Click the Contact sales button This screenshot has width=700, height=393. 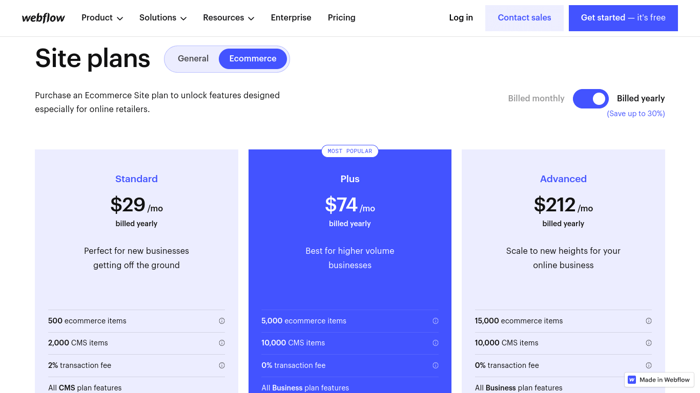point(524,18)
